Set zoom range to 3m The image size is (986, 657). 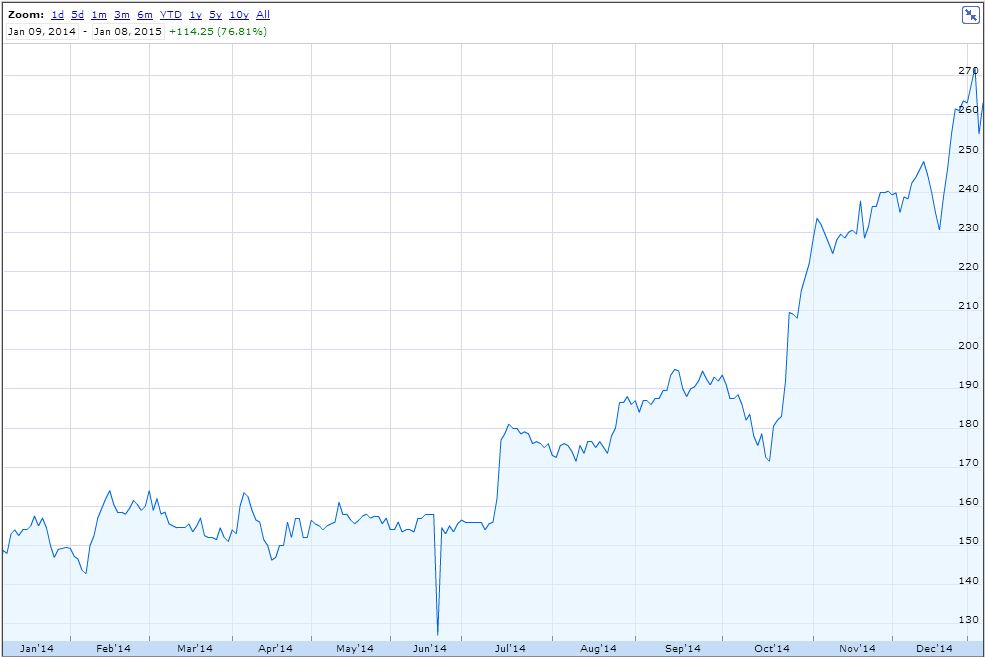click(x=122, y=14)
